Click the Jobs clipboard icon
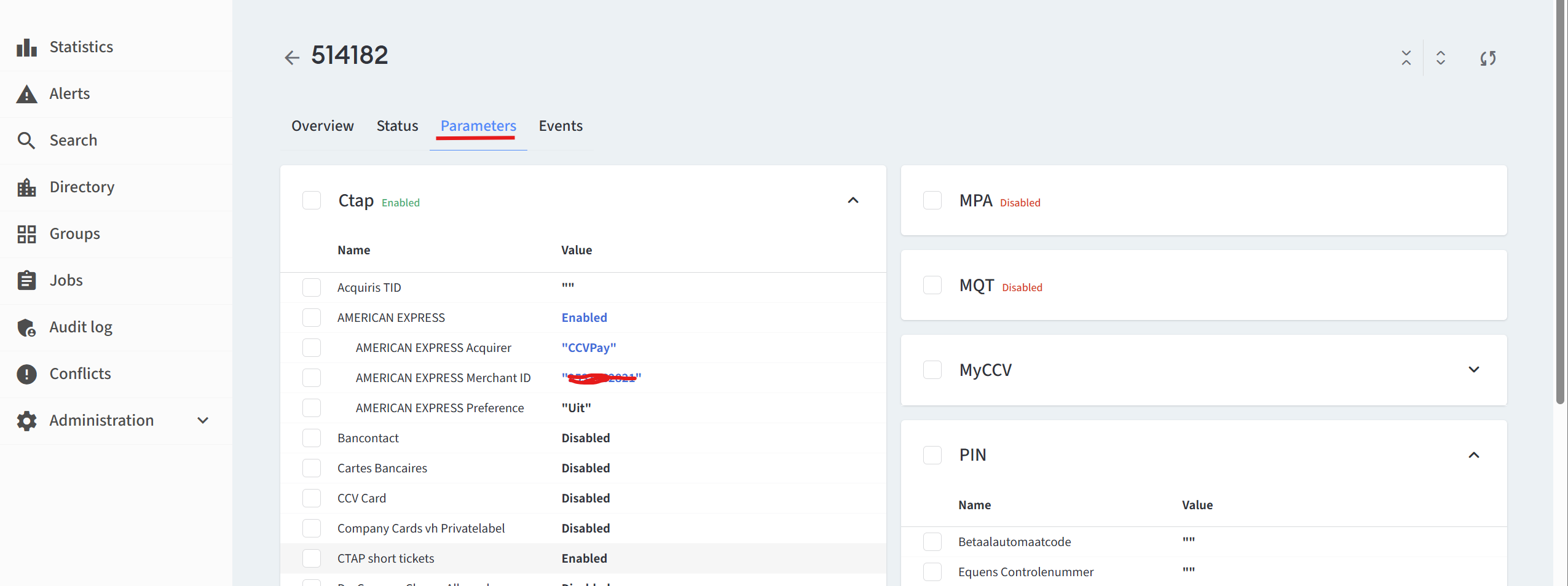Viewport: 1568px width, 586px height. [26, 281]
